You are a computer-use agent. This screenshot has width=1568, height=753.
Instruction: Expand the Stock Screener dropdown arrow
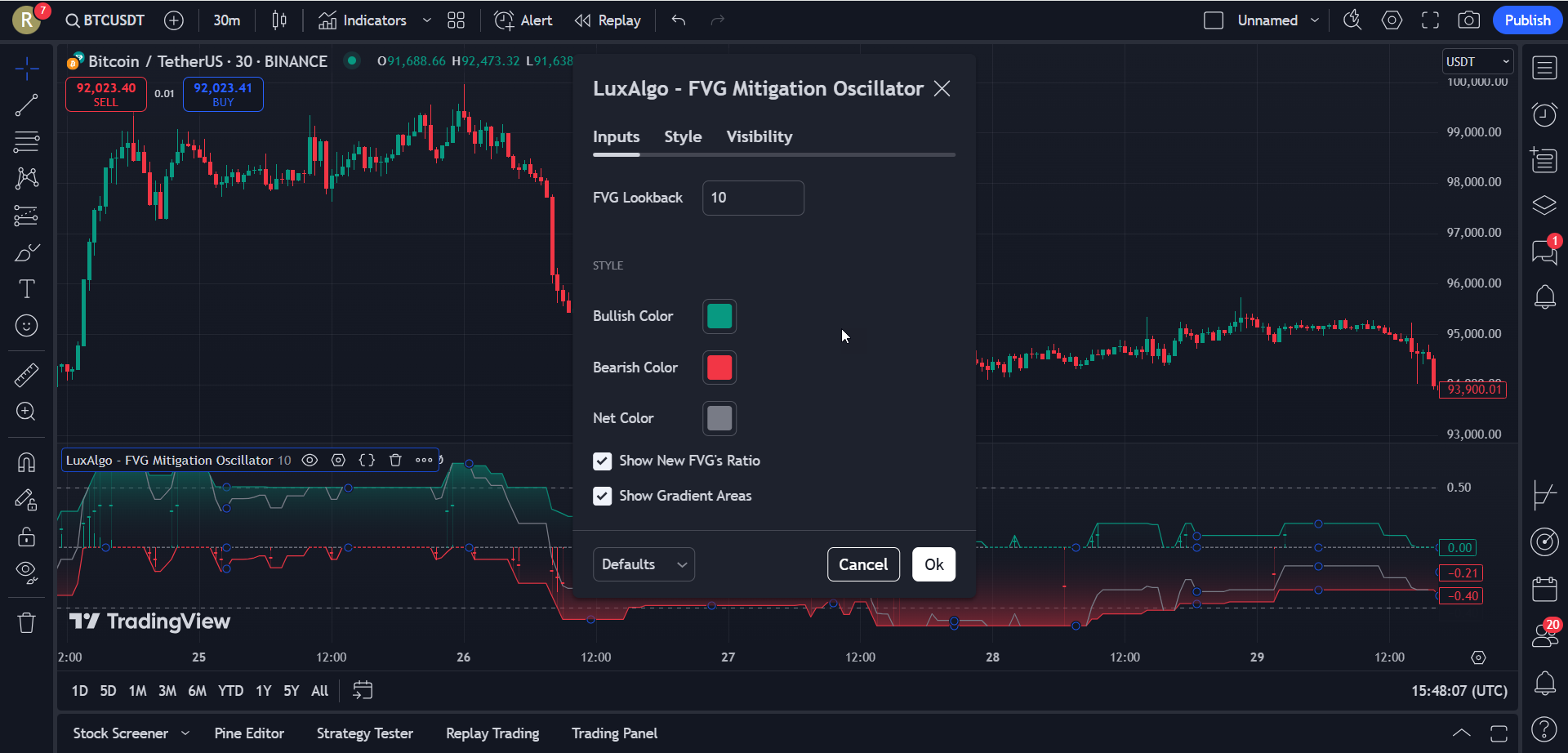[185, 733]
